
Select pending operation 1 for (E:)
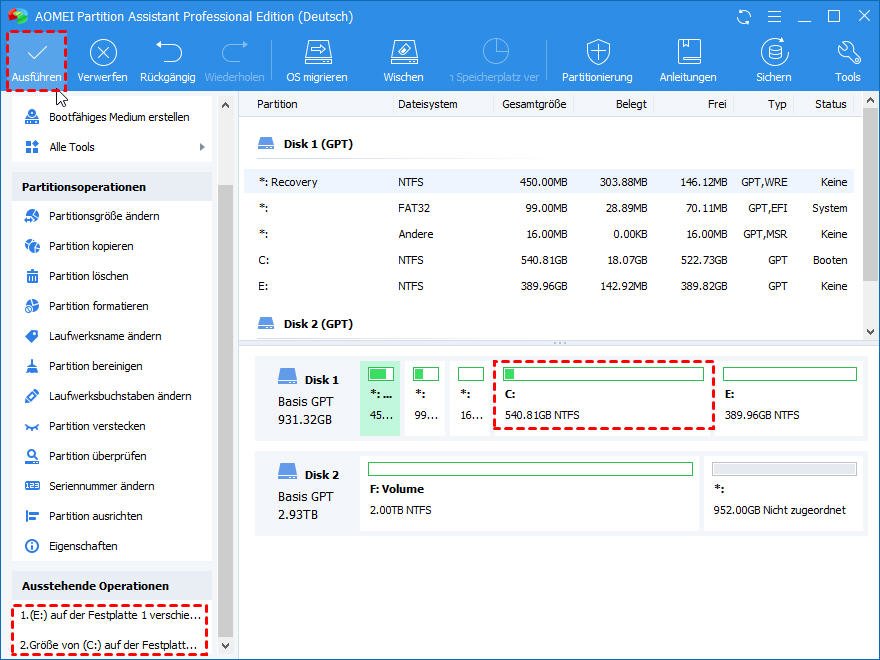[x=110, y=616]
